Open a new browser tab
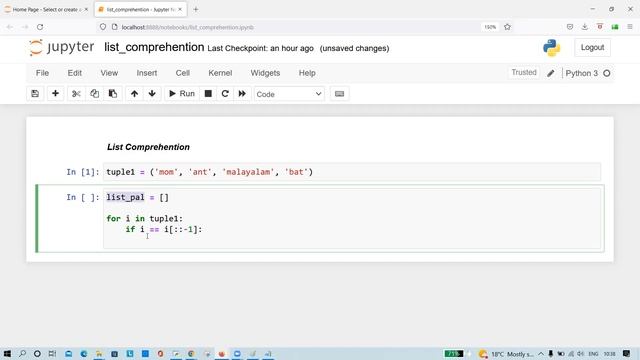The width and height of the screenshot is (640, 360). [x=196, y=9]
